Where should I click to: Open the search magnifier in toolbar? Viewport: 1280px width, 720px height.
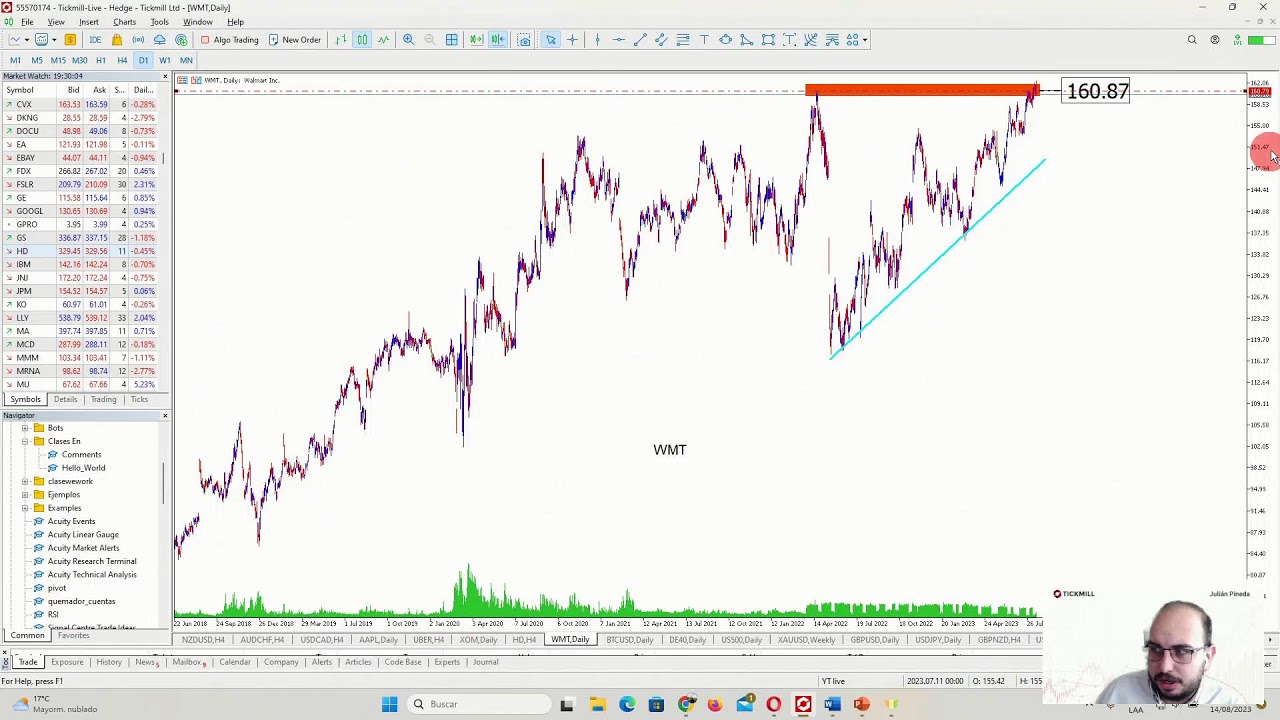(1192, 40)
